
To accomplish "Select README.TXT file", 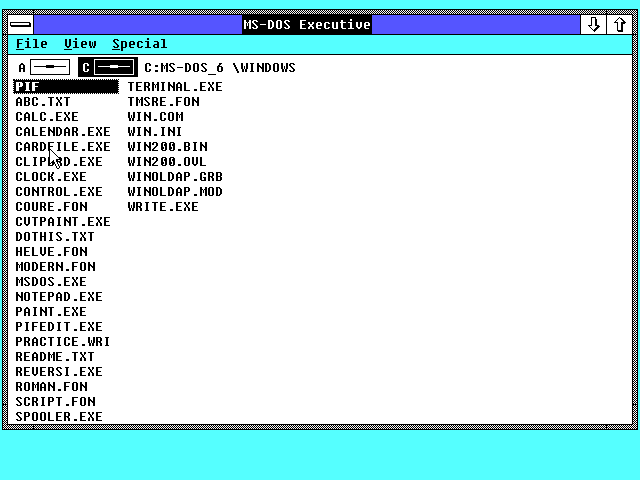I will point(55,357).
